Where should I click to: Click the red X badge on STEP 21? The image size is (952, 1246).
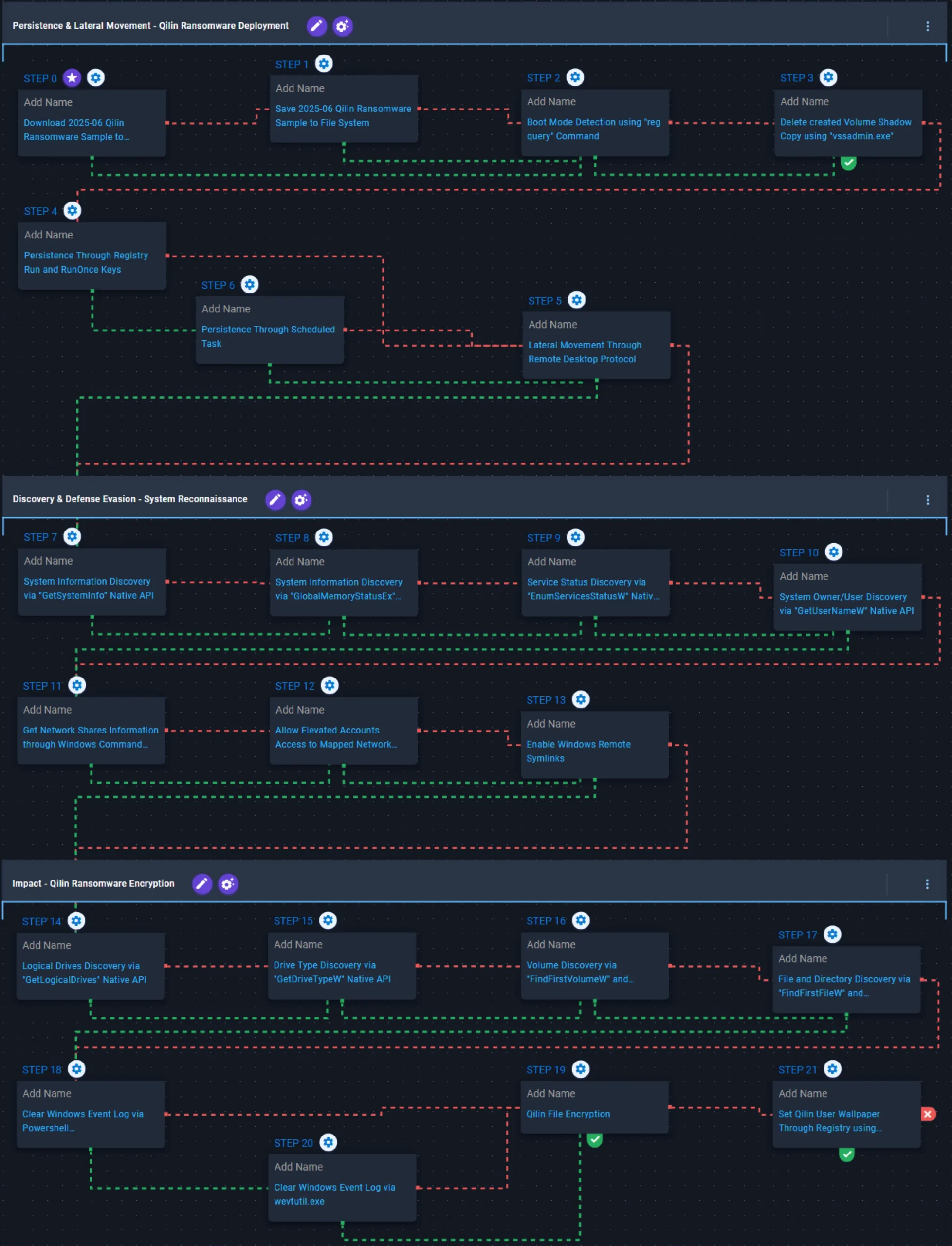(928, 1115)
